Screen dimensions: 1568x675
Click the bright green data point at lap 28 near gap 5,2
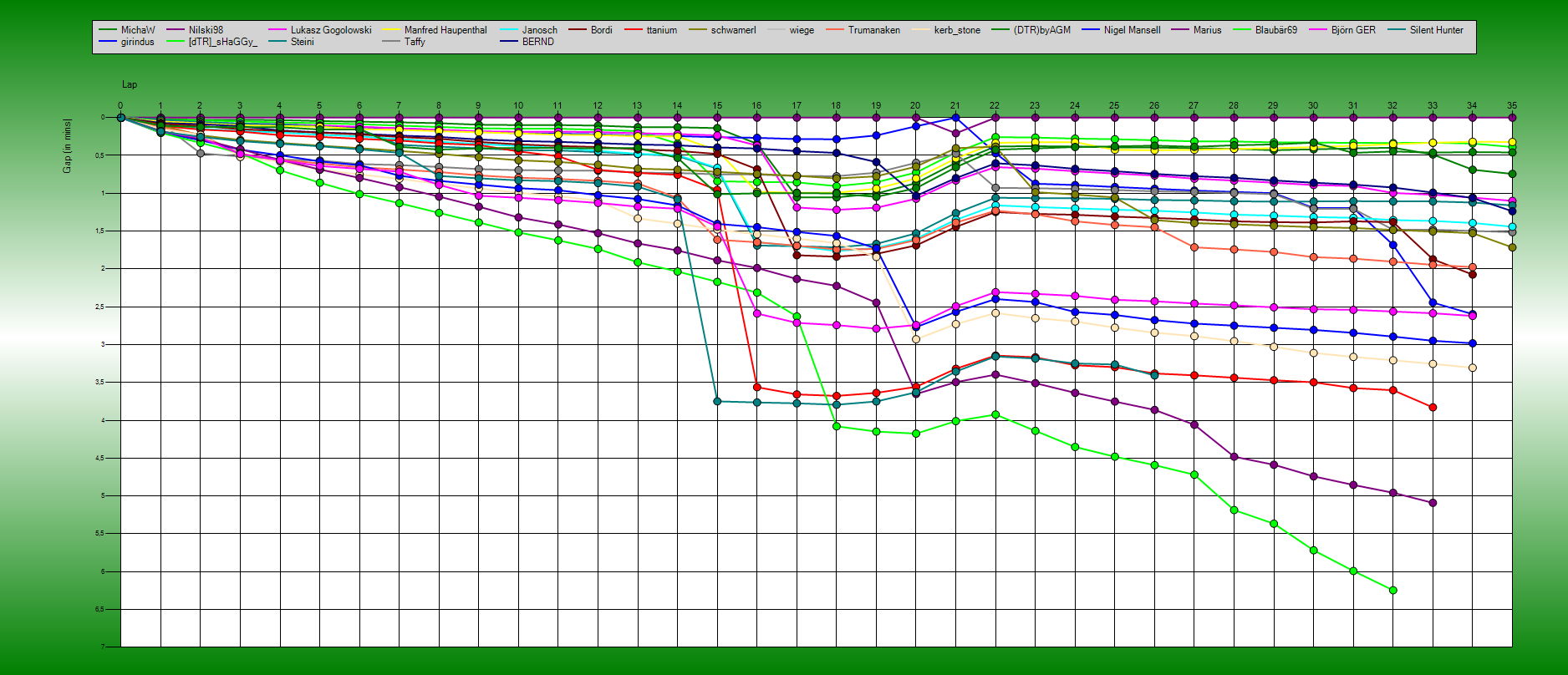pyautogui.click(x=1234, y=510)
